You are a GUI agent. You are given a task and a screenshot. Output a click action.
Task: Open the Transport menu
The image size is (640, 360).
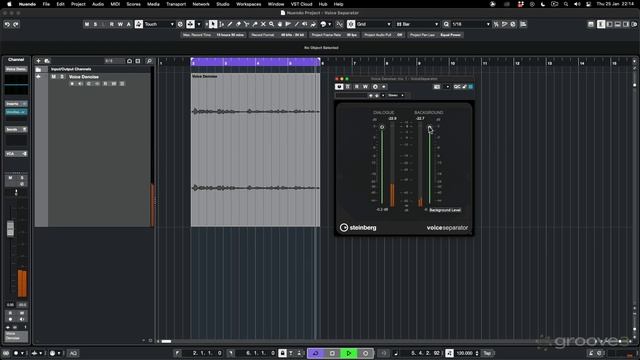(176, 4)
